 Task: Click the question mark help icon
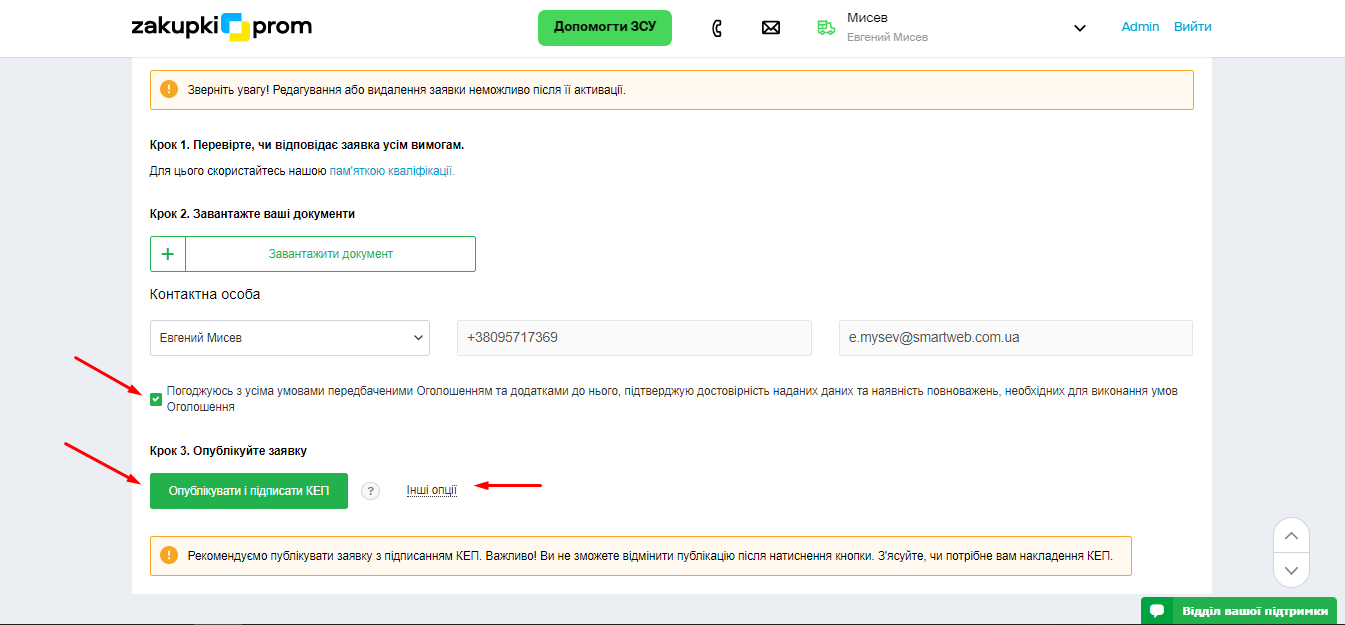[x=370, y=491]
